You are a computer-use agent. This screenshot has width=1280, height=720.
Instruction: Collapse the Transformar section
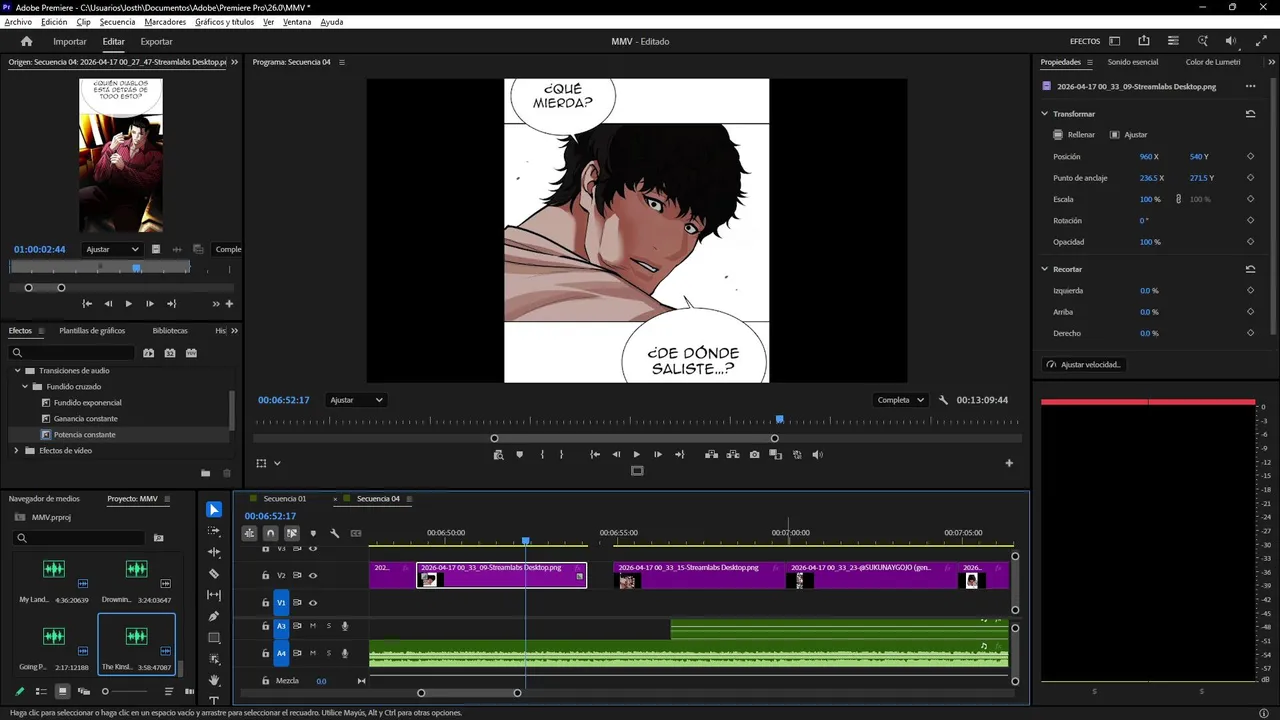point(1045,114)
